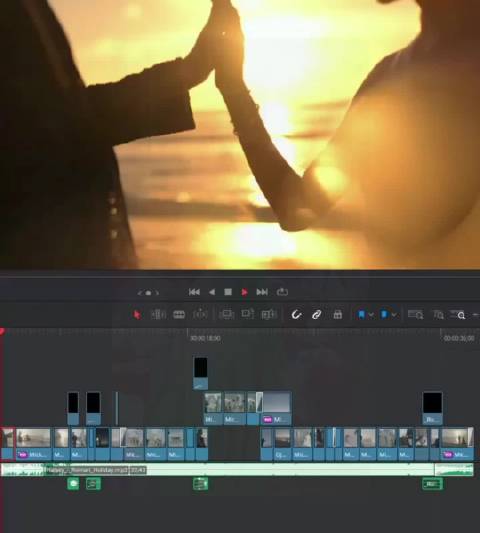Open the flag color dropdown arrow
Screen dimensions: 480x533
[371, 315]
